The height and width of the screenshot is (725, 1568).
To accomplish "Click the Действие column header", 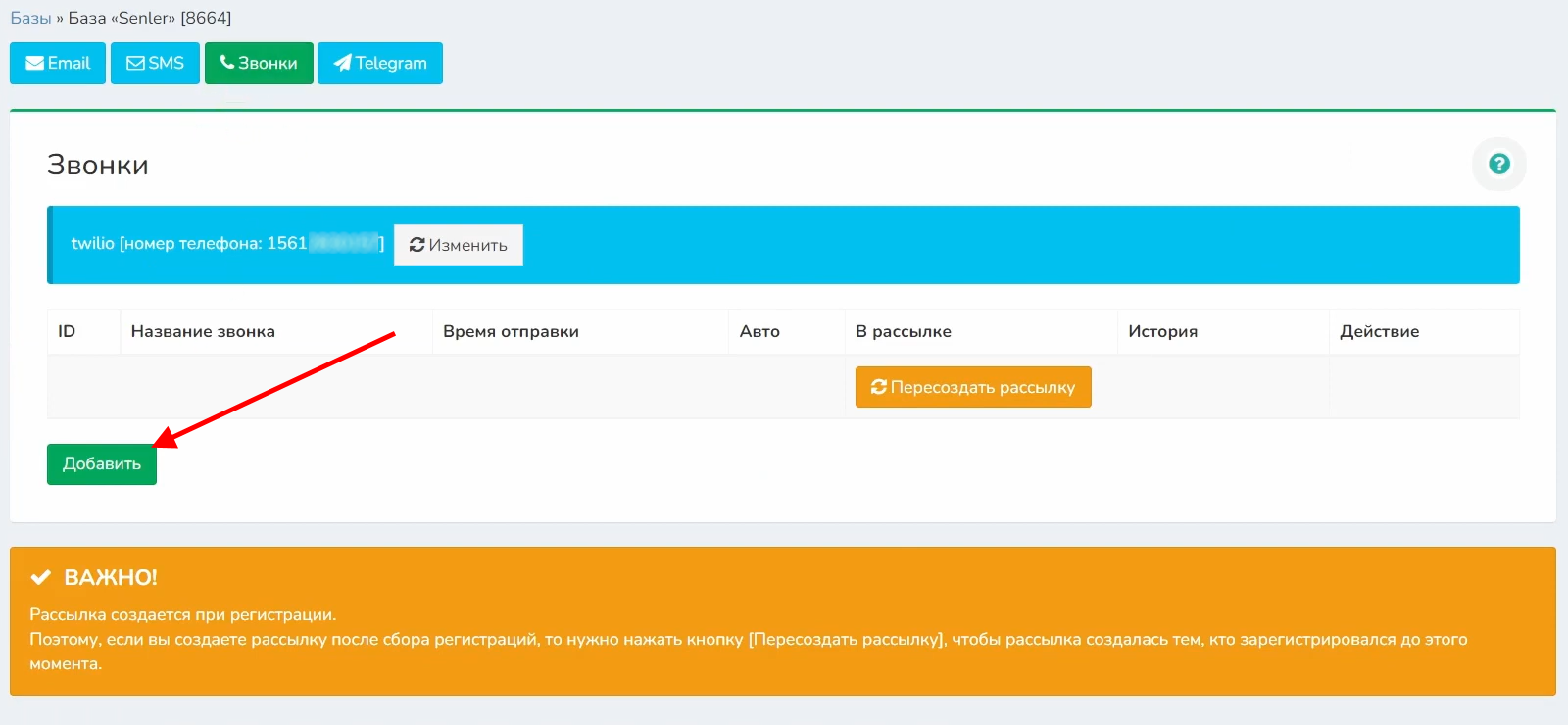I will tap(1379, 331).
